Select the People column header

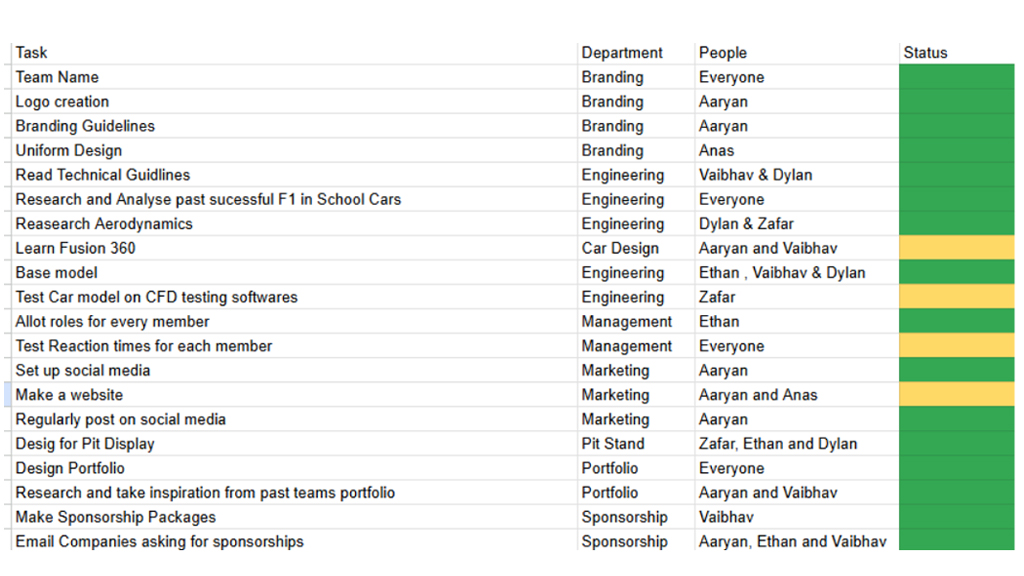(x=797, y=53)
